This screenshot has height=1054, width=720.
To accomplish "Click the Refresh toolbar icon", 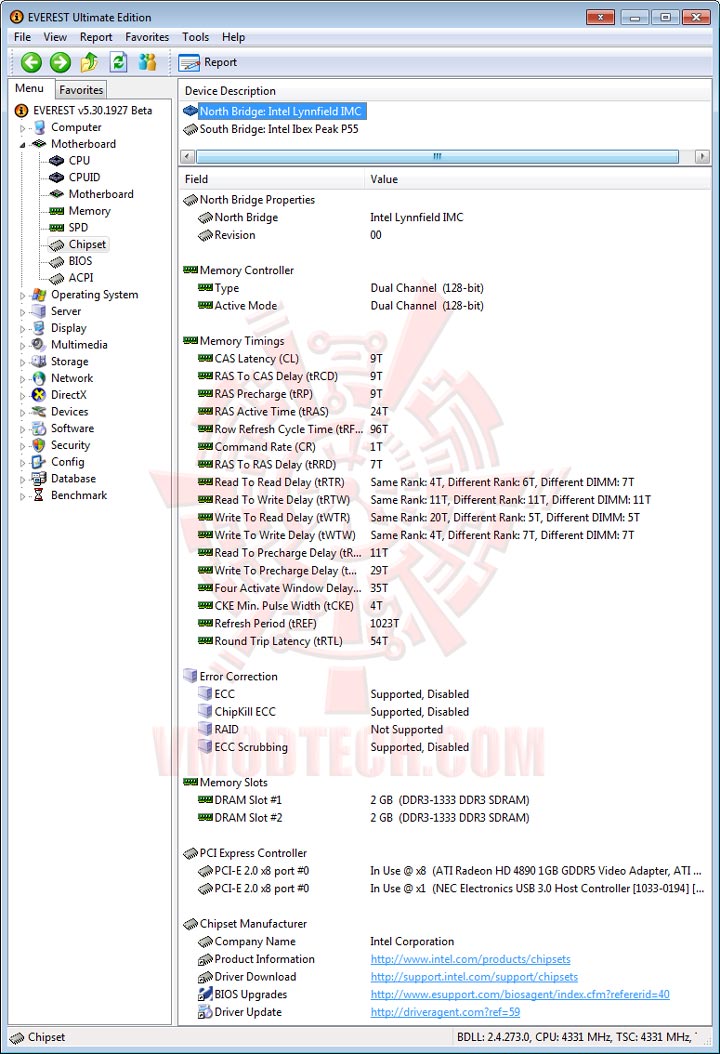I will [x=118, y=63].
